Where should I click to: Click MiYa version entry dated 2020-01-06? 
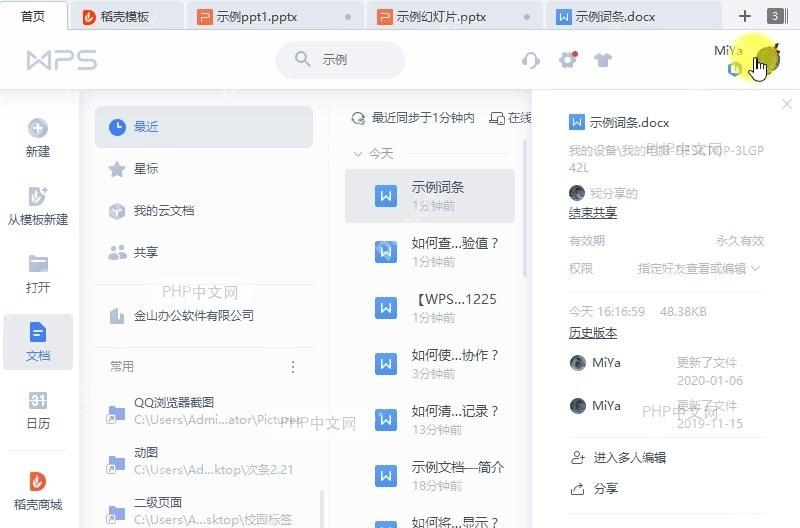pyautogui.click(x=667, y=371)
